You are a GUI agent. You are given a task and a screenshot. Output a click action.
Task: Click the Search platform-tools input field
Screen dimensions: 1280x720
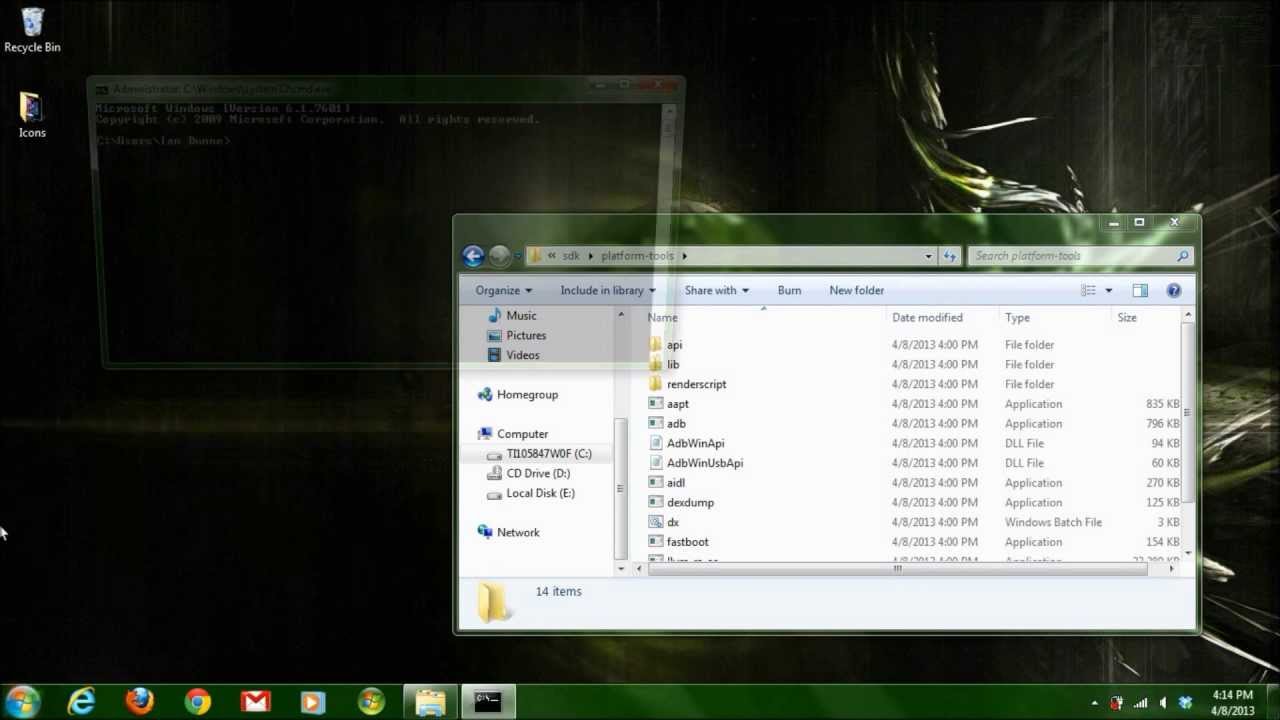1072,256
